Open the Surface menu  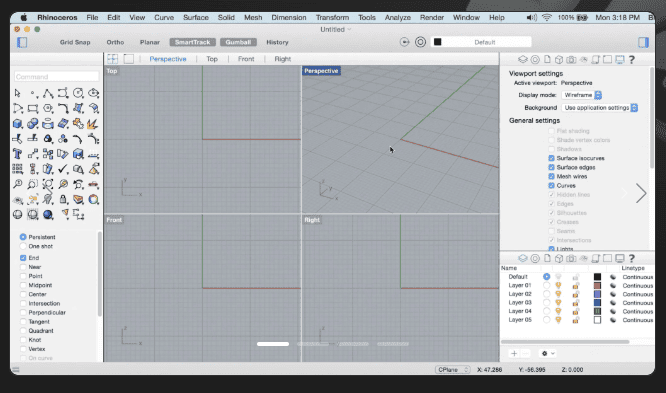click(196, 17)
